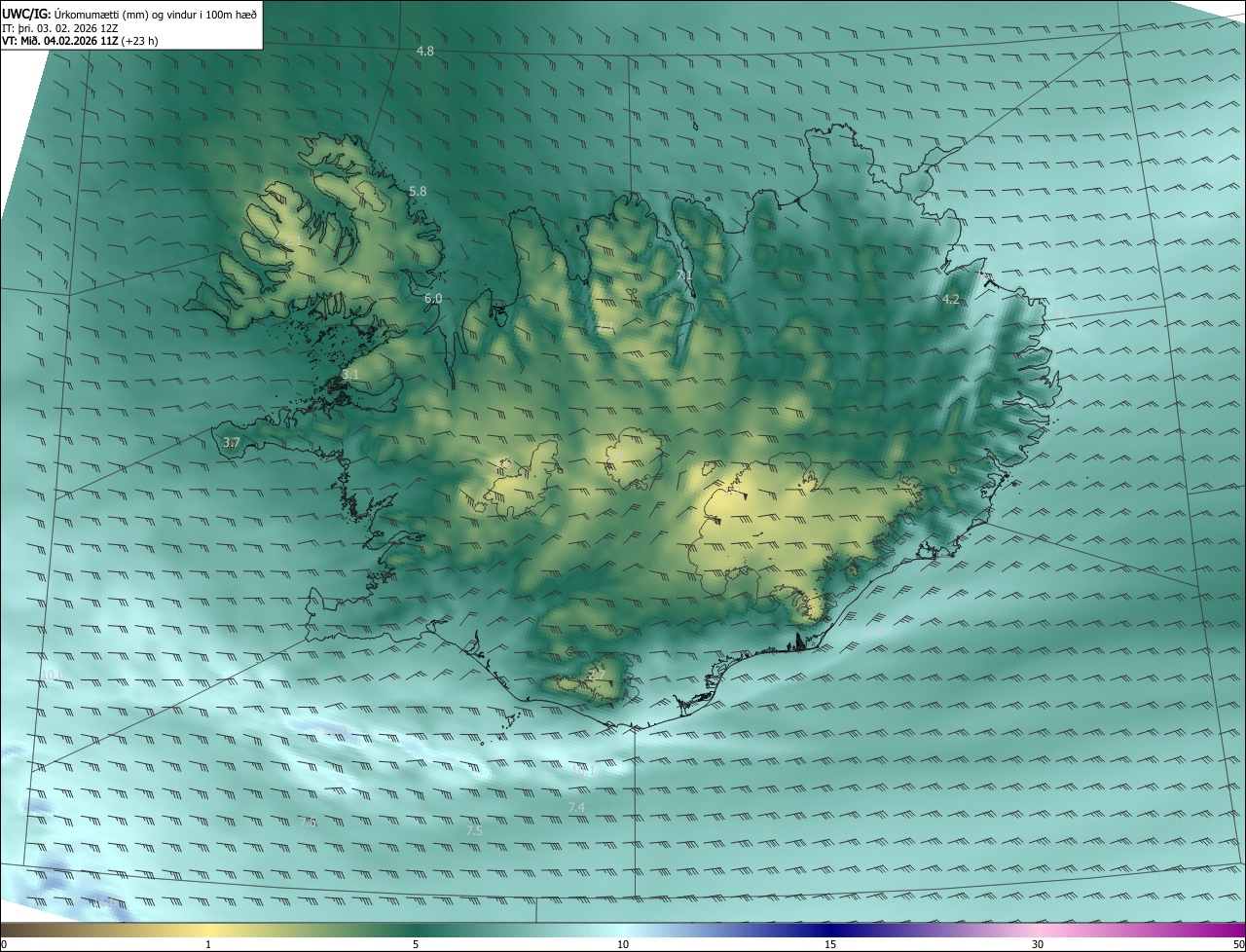
Task: Click the map value 3.7
Action: point(231,443)
